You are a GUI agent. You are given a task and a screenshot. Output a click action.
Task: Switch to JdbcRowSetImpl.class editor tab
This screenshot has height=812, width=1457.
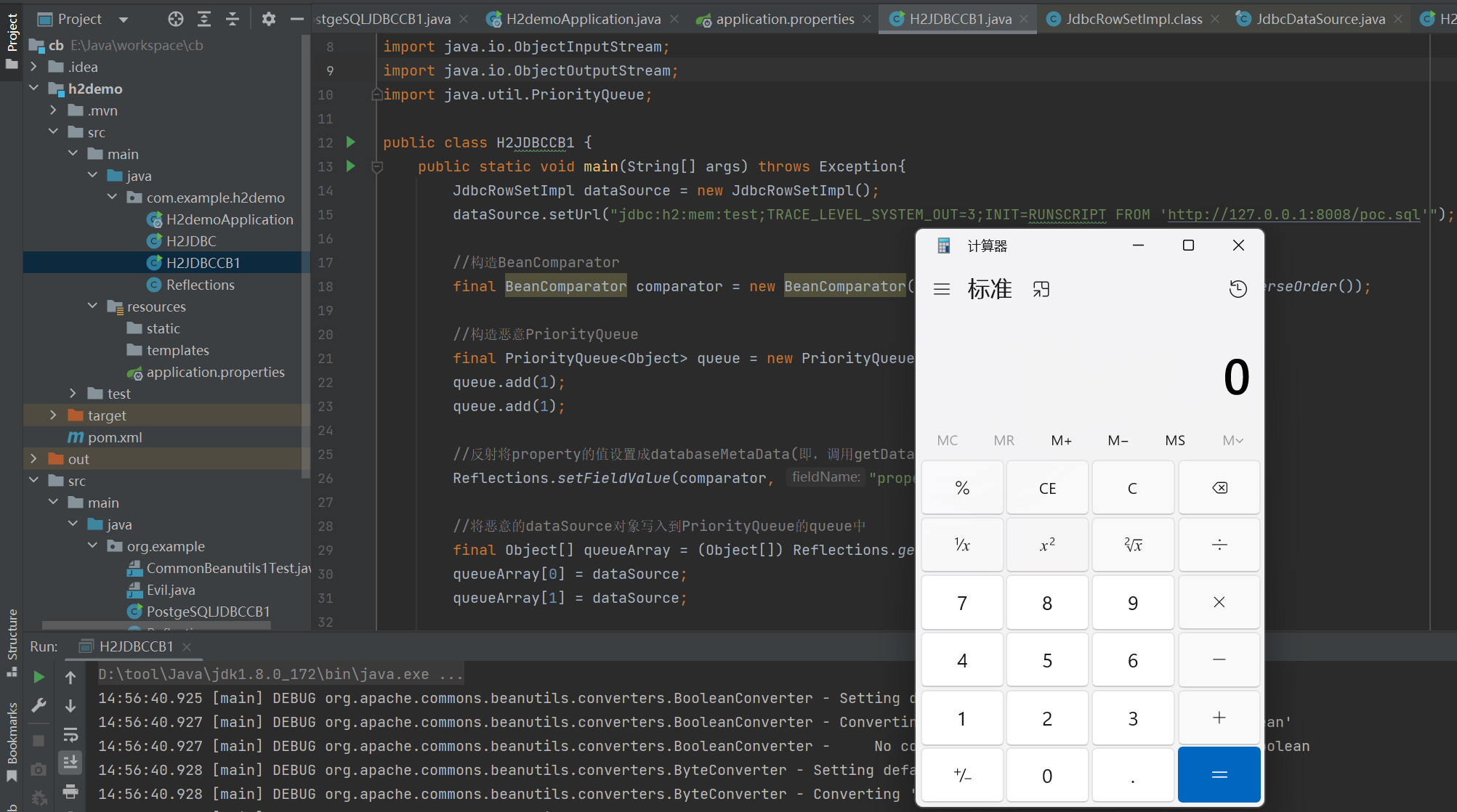[1133, 19]
